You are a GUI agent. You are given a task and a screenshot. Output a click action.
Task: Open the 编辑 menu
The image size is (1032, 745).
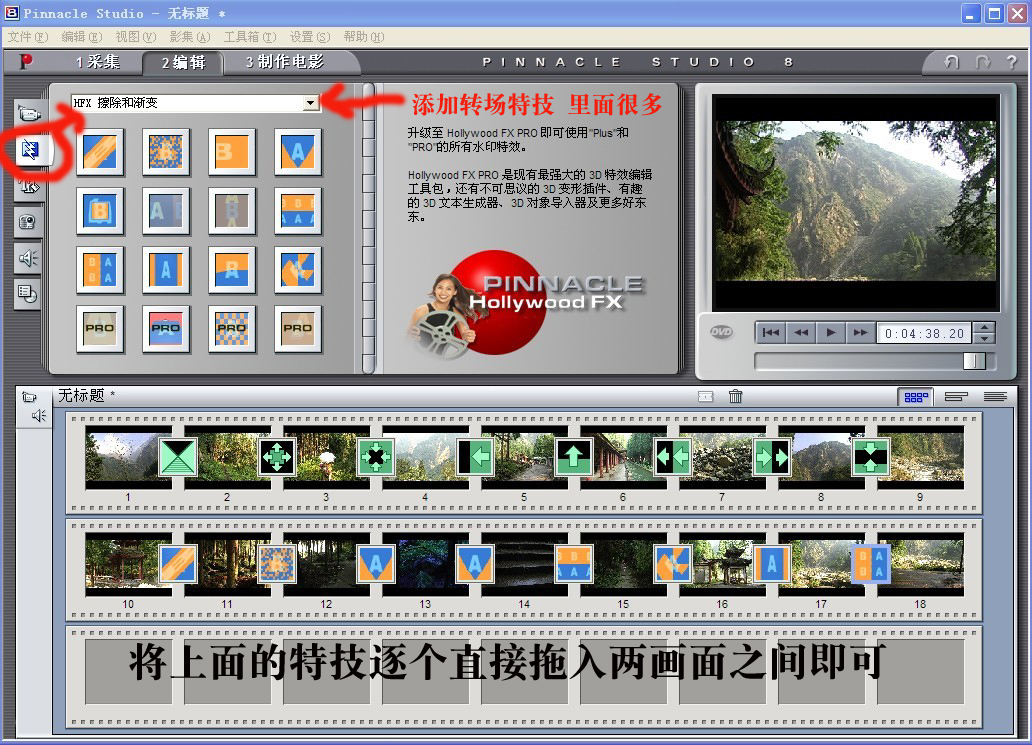tap(82, 37)
